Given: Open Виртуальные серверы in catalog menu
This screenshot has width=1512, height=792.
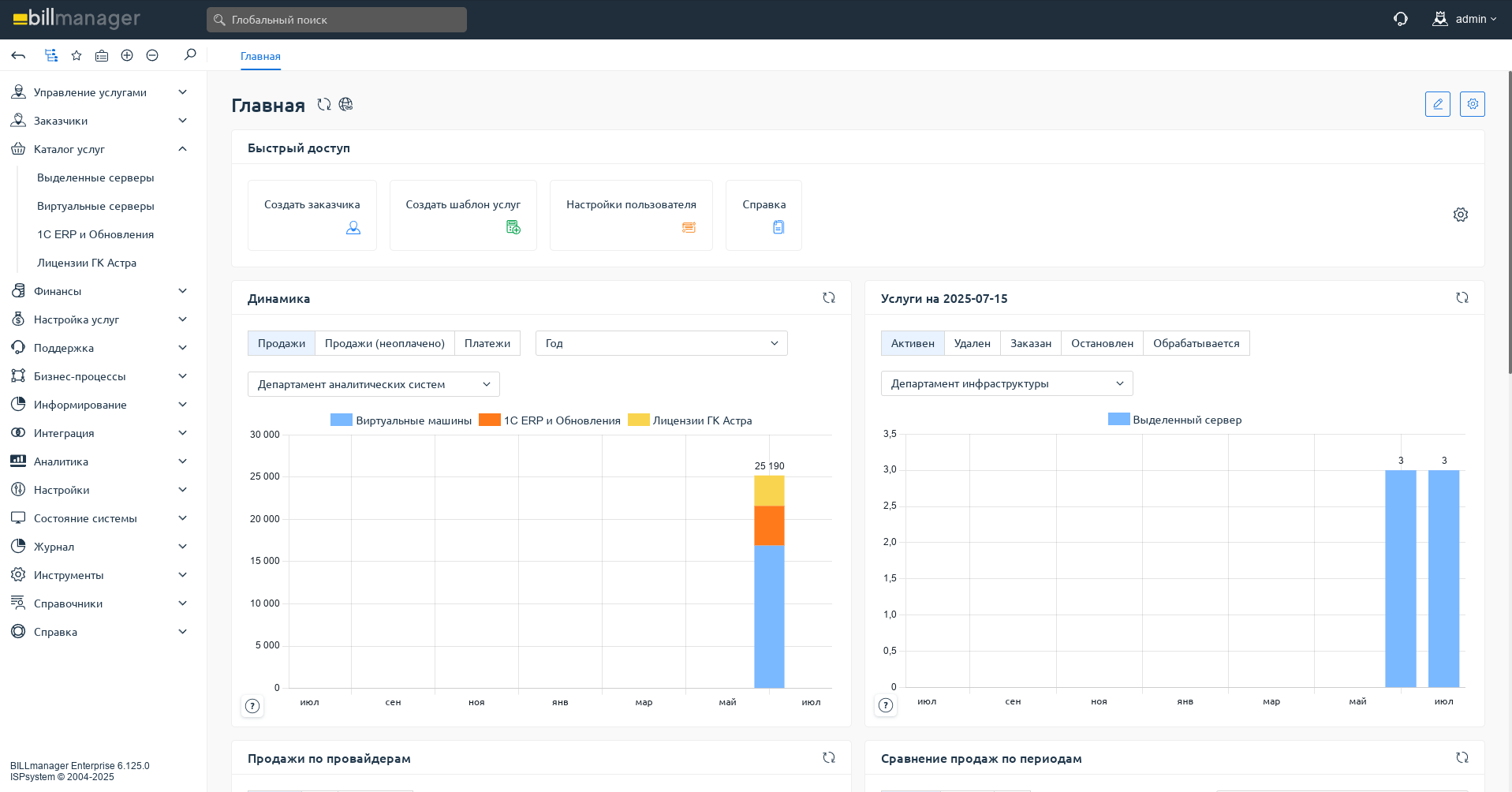Looking at the screenshot, I should click(x=95, y=206).
